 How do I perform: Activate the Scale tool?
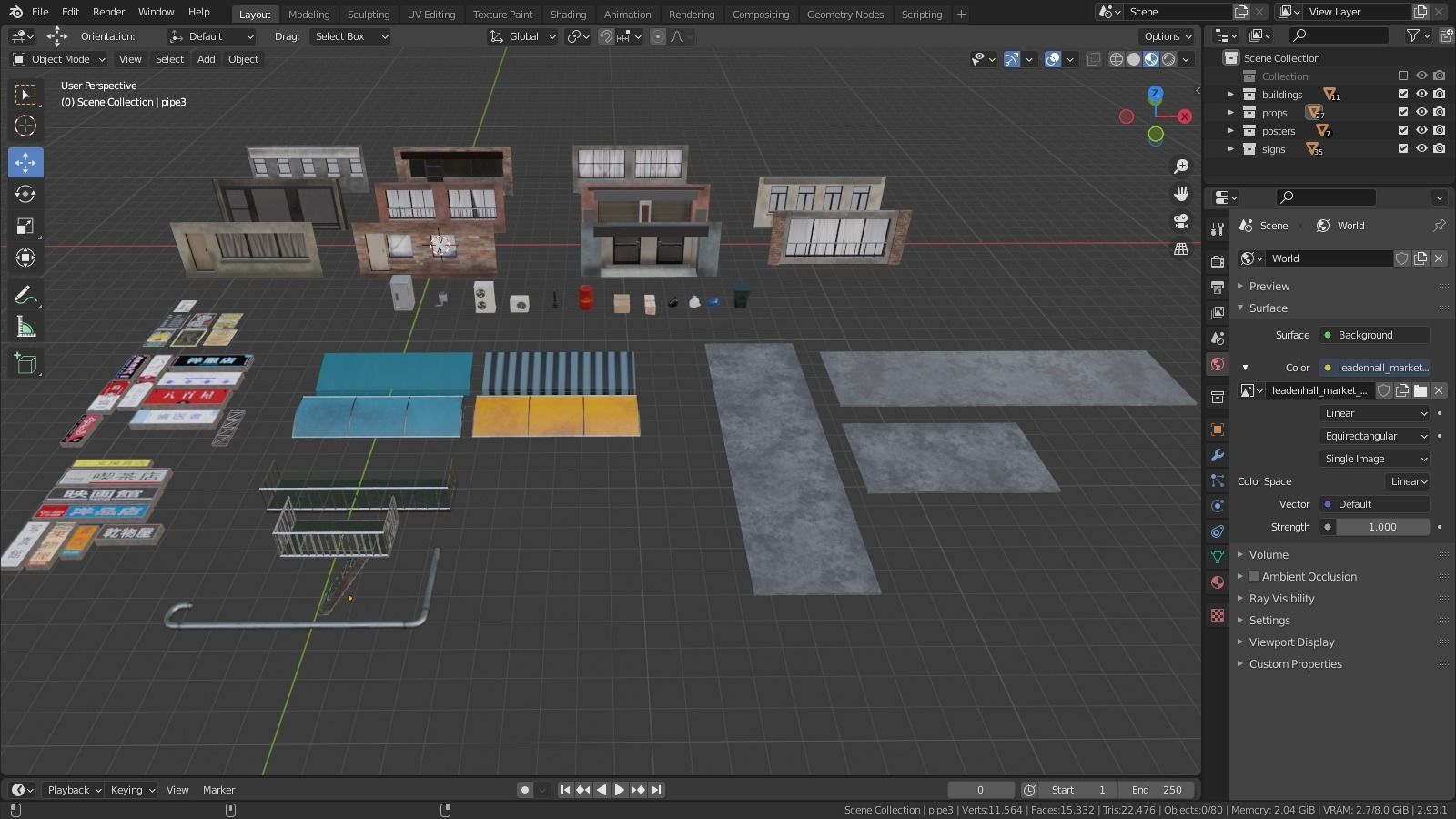pos(25,226)
